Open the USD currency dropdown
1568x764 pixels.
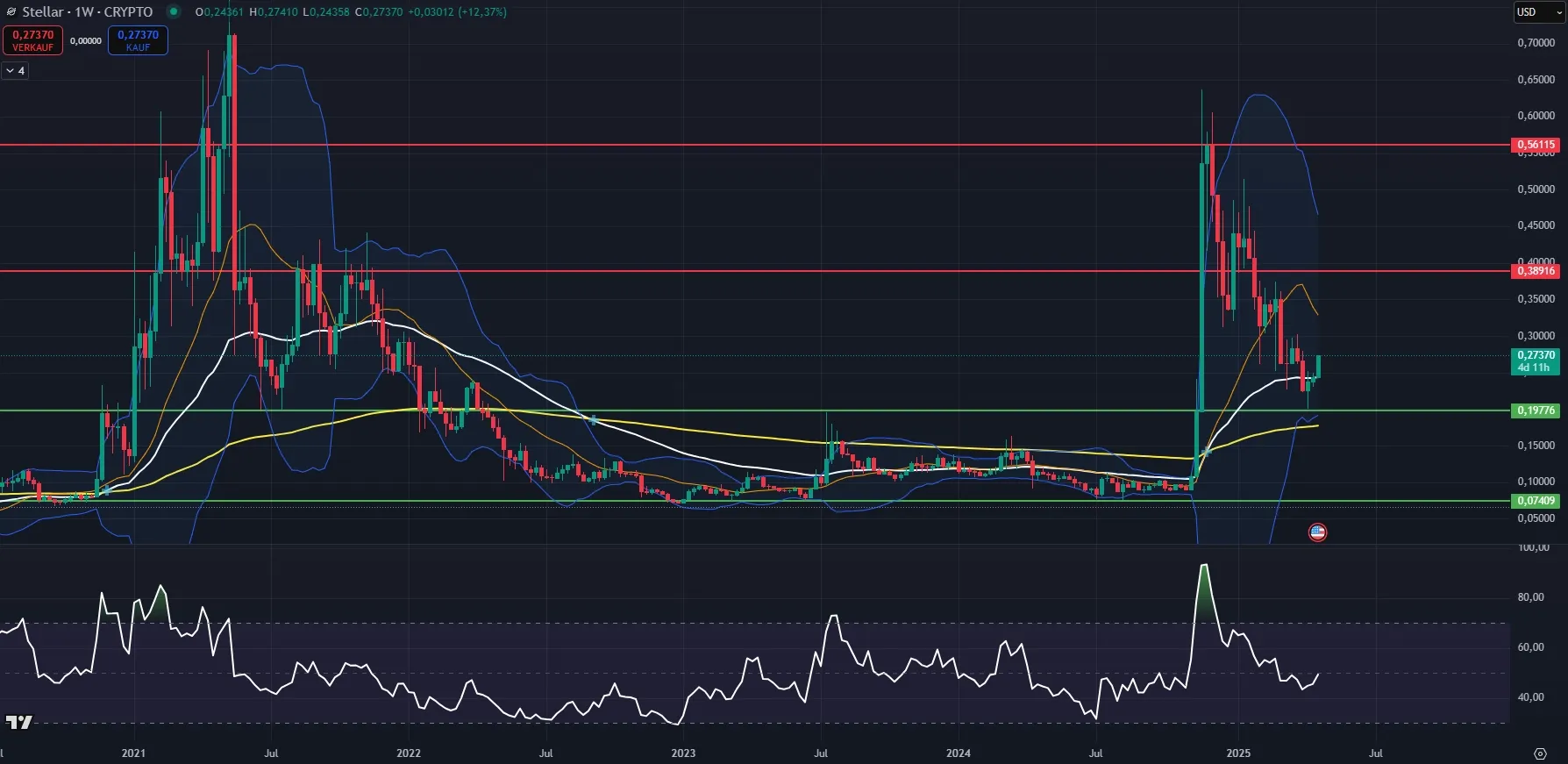(1538, 11)
